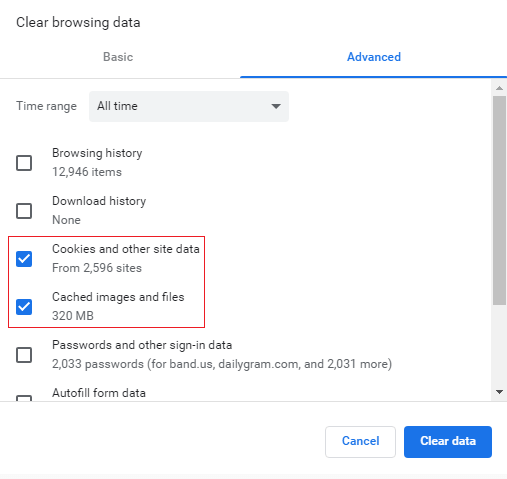Click the "2,033 passwords" description text
Image resolution: width=507 pixels, height=479 pixels.
point(222,364)
